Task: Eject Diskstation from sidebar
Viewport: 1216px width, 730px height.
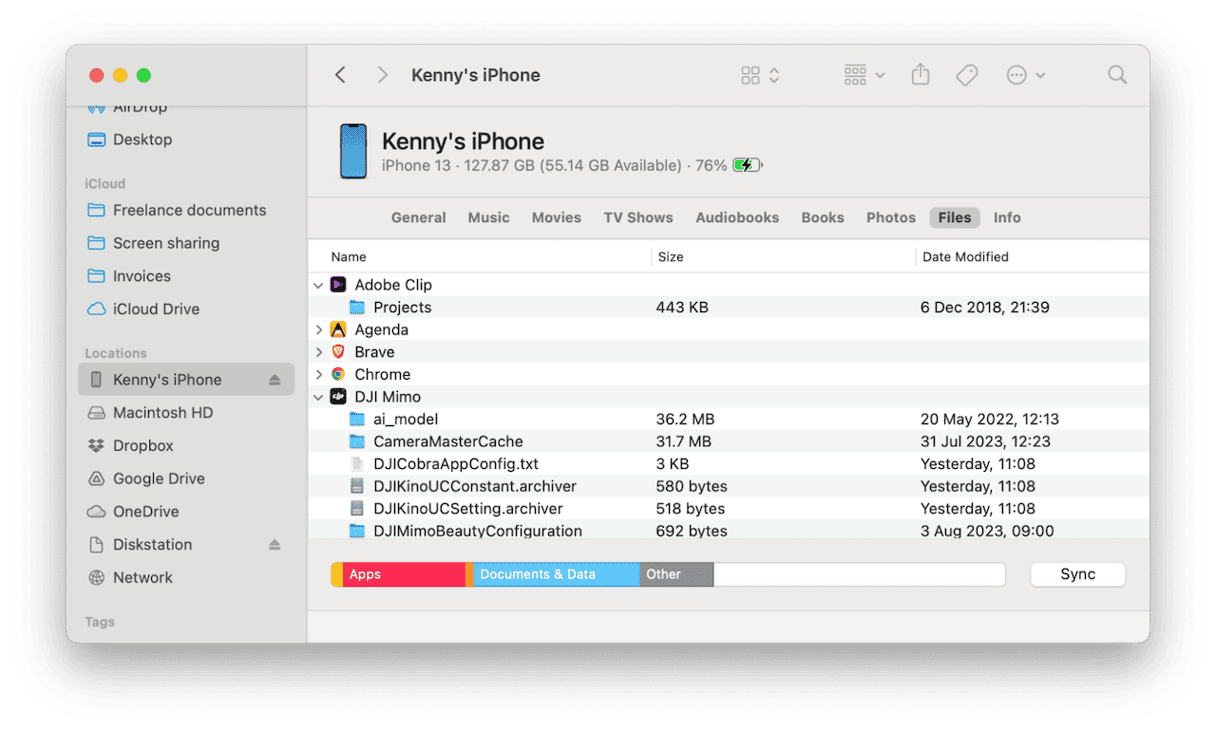Action: [x=275, y=545]
